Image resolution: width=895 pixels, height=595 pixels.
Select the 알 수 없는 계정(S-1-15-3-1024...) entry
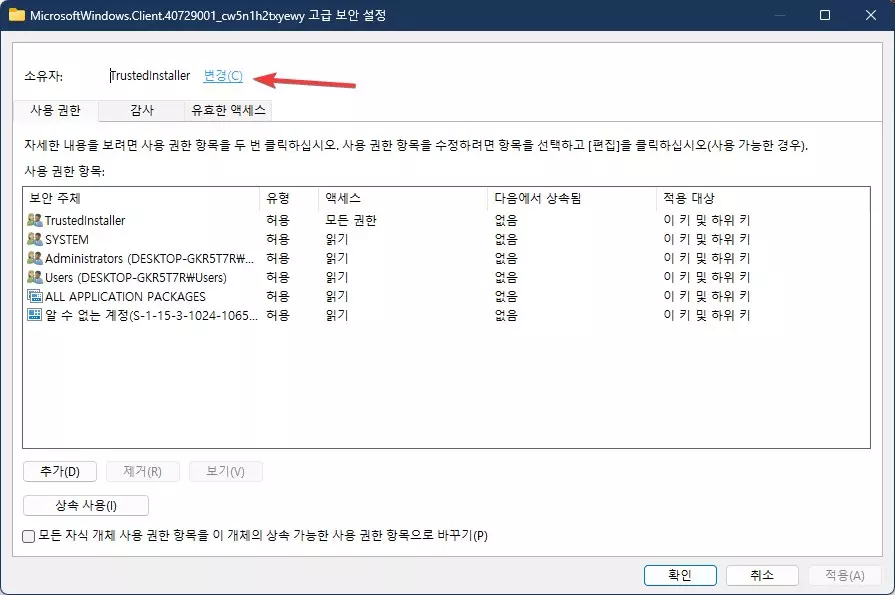446,315
